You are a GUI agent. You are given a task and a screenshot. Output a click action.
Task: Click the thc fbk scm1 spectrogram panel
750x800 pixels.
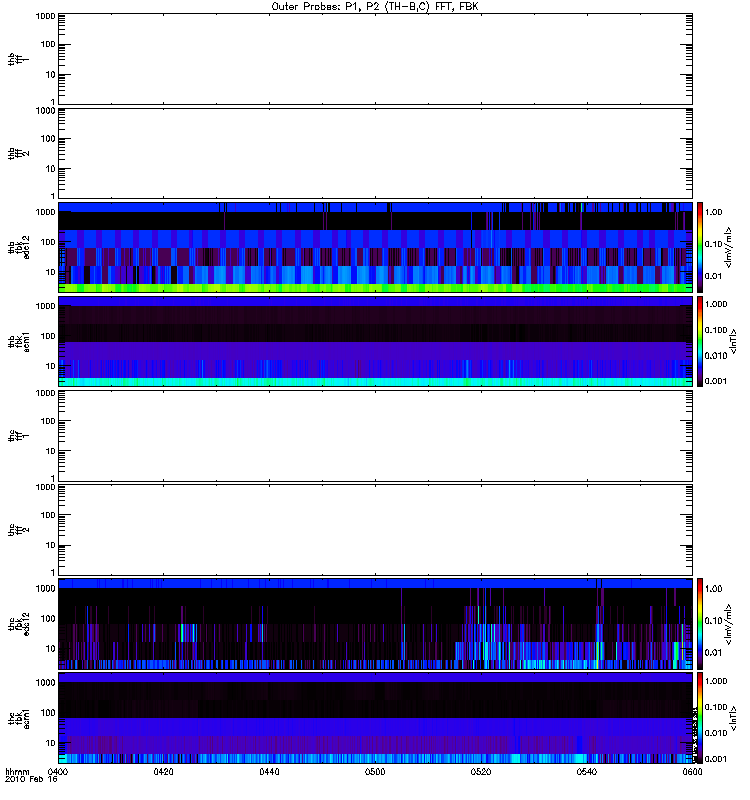tap(375, 717)
